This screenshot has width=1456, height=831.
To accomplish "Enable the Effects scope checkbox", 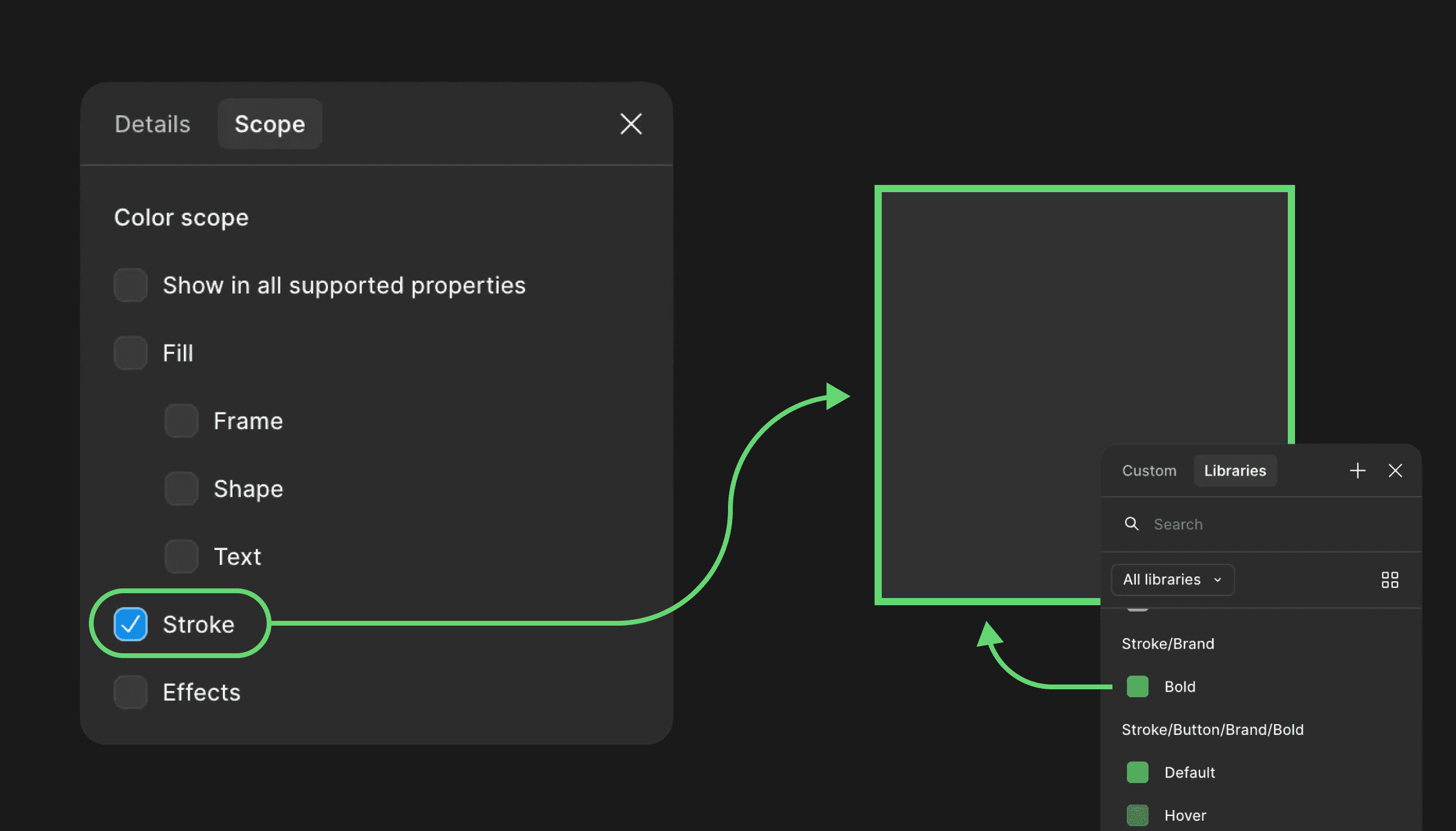I will (130, 692).
